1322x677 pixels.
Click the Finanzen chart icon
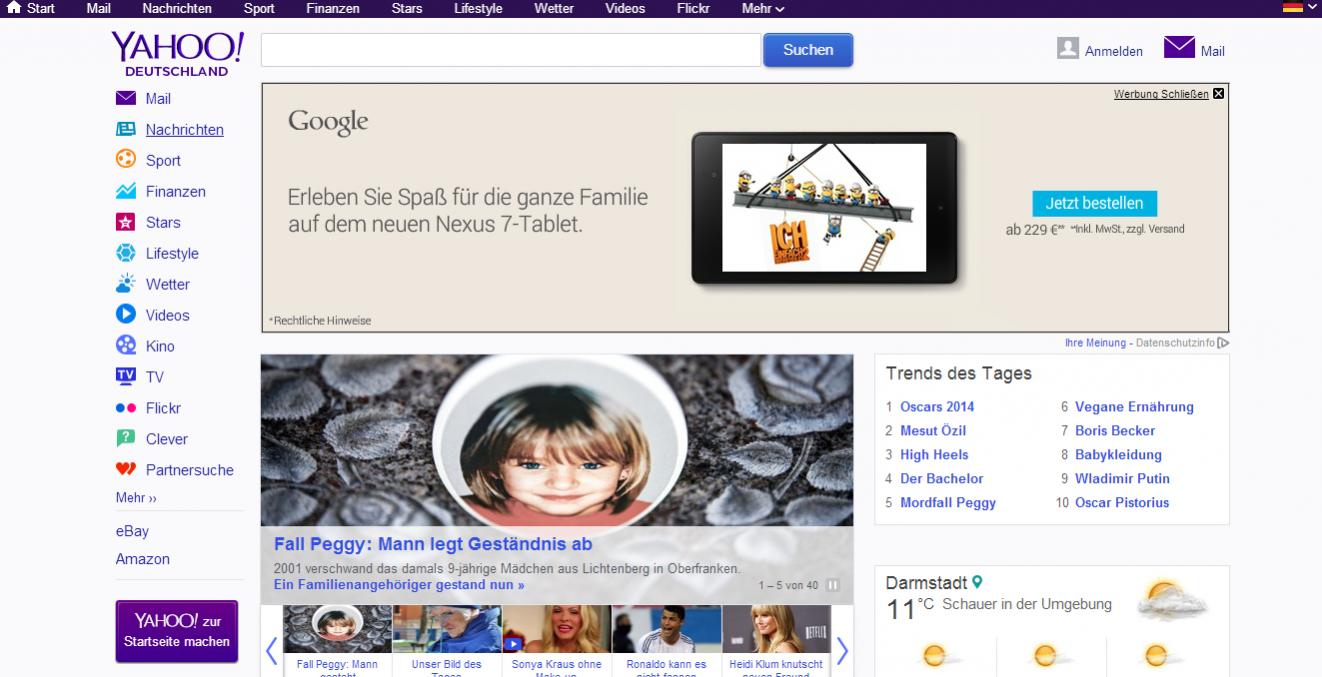(126, 191)
